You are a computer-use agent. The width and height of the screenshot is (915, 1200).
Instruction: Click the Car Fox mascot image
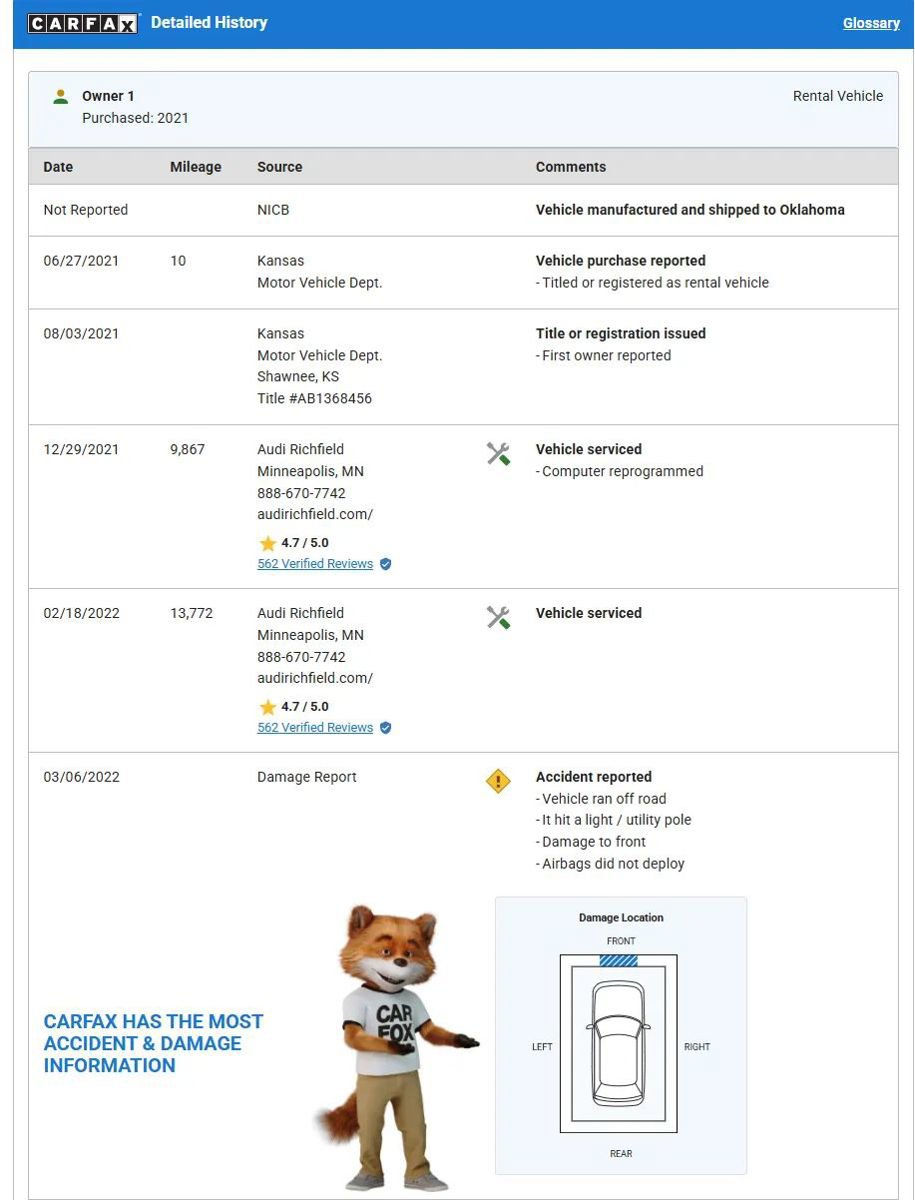[395, 1045]
